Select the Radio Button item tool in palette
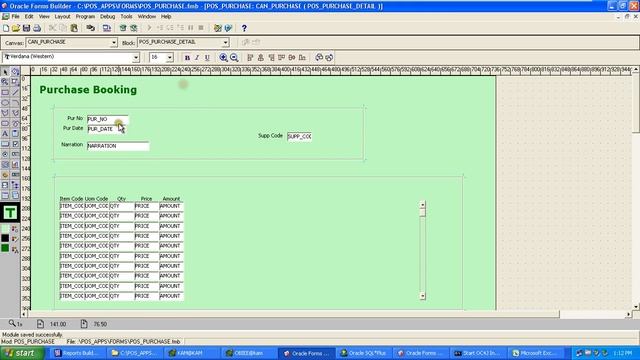Viewport: 640px width, 360px height. coord(5,154)
